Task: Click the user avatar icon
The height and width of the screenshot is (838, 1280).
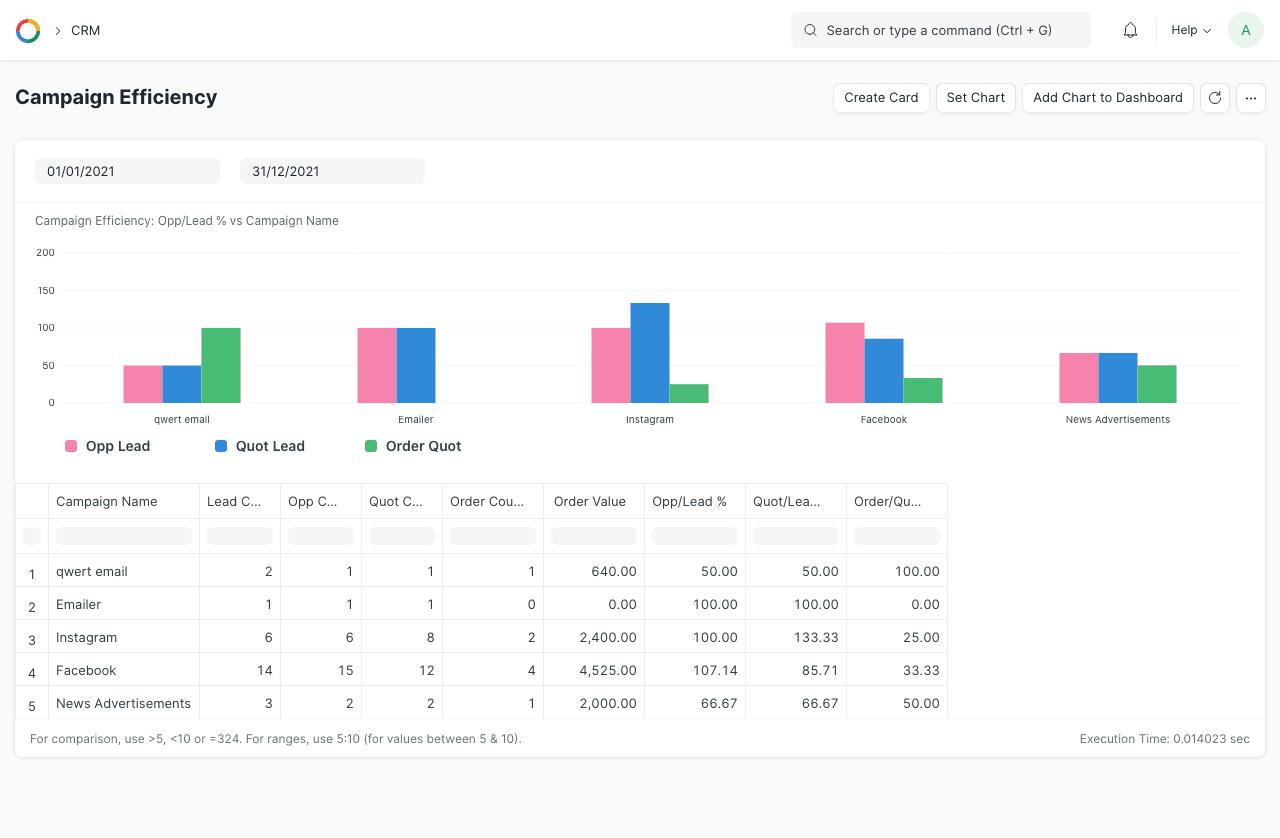Action: [1245, 31]
